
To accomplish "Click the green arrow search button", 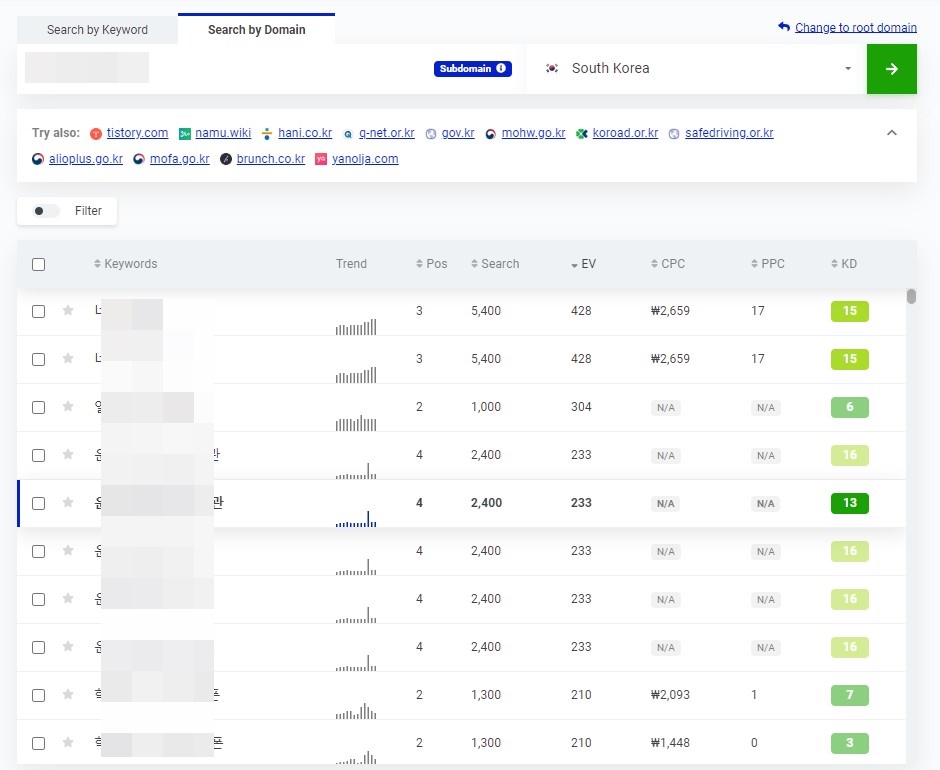I will [891, 69].
